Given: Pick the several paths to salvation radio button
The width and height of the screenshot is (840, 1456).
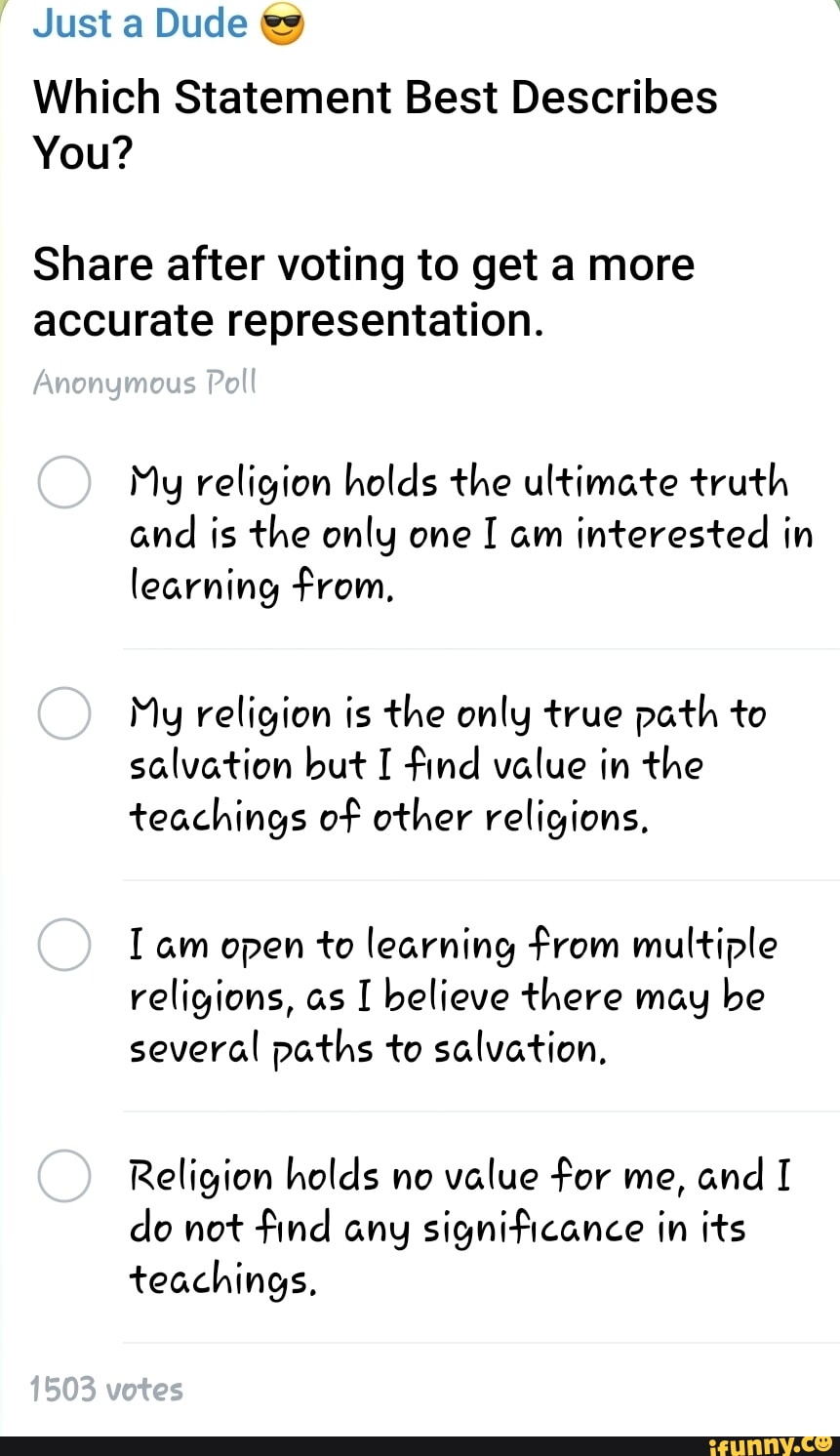Looking at the screenshot, I should (x=64, y=944).
